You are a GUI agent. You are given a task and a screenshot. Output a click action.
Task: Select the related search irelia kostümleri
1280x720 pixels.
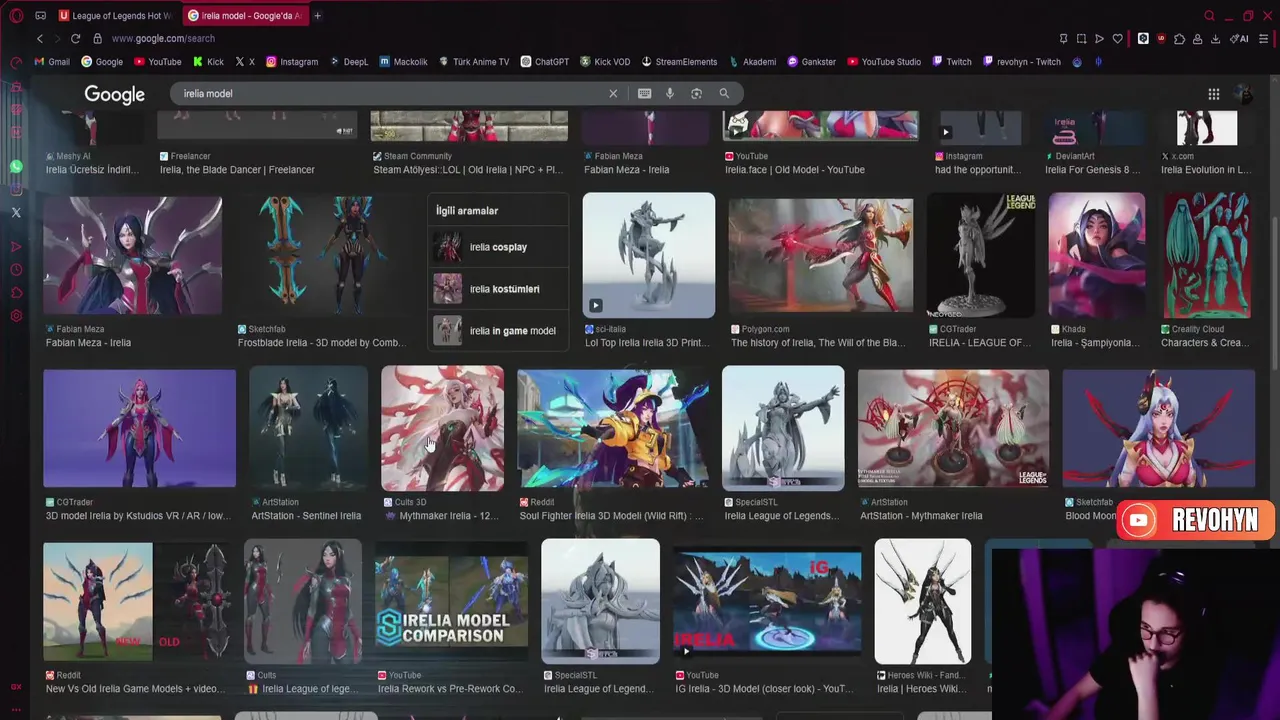click(x=498, y=289)
